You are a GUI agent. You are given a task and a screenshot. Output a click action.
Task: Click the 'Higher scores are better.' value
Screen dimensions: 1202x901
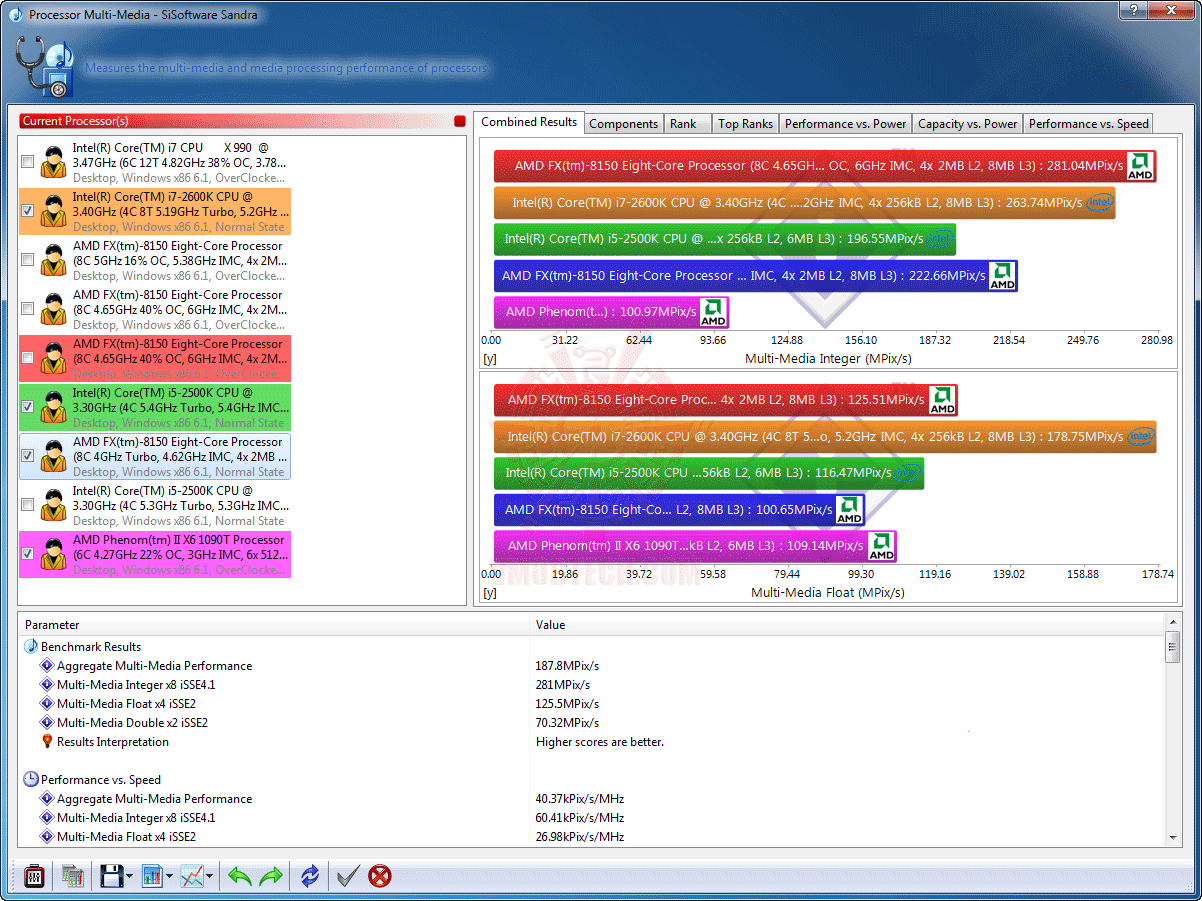tap(600, 742)
